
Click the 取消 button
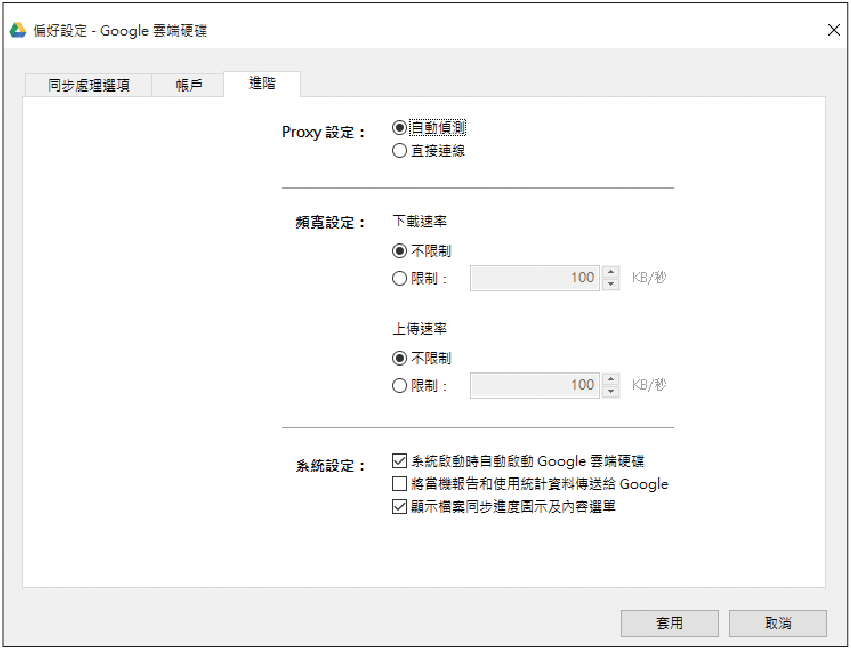pos(778,623)
